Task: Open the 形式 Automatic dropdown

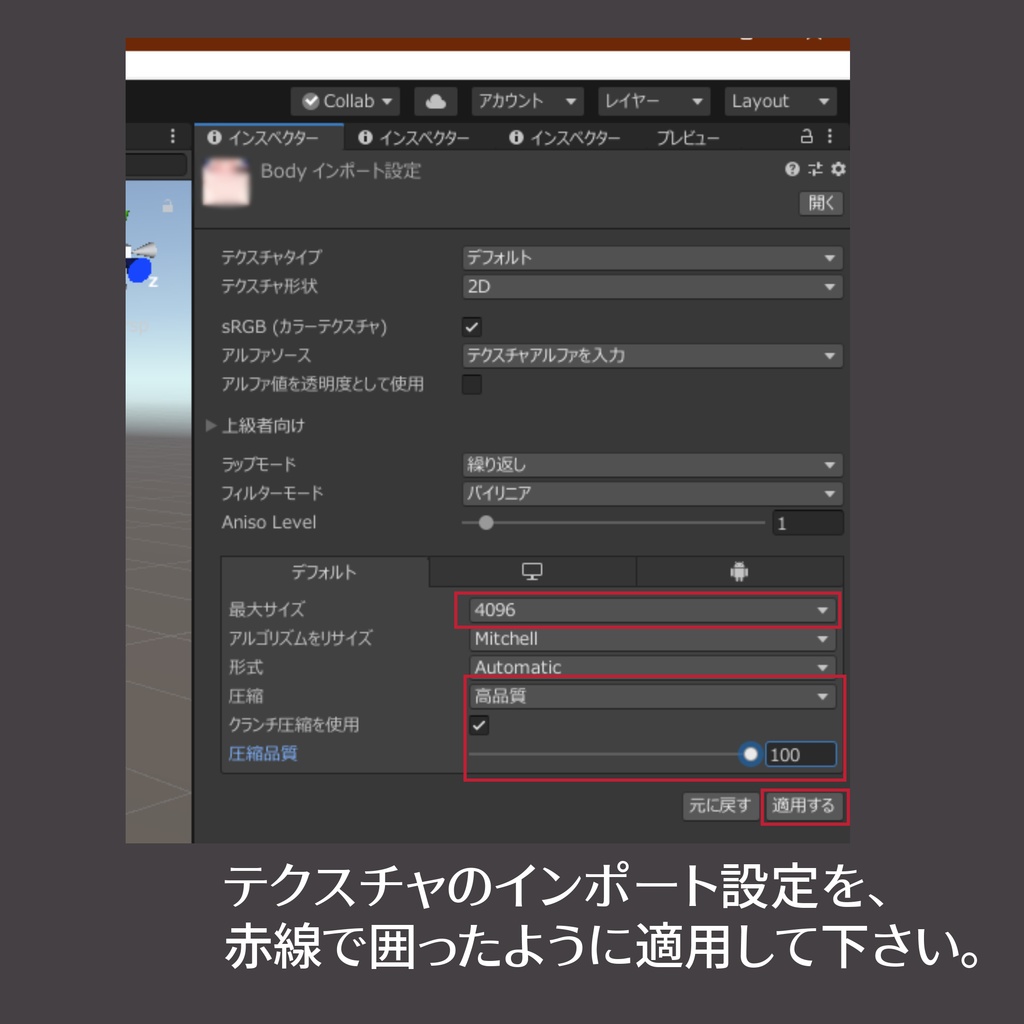Action: (x=652, y=667)
